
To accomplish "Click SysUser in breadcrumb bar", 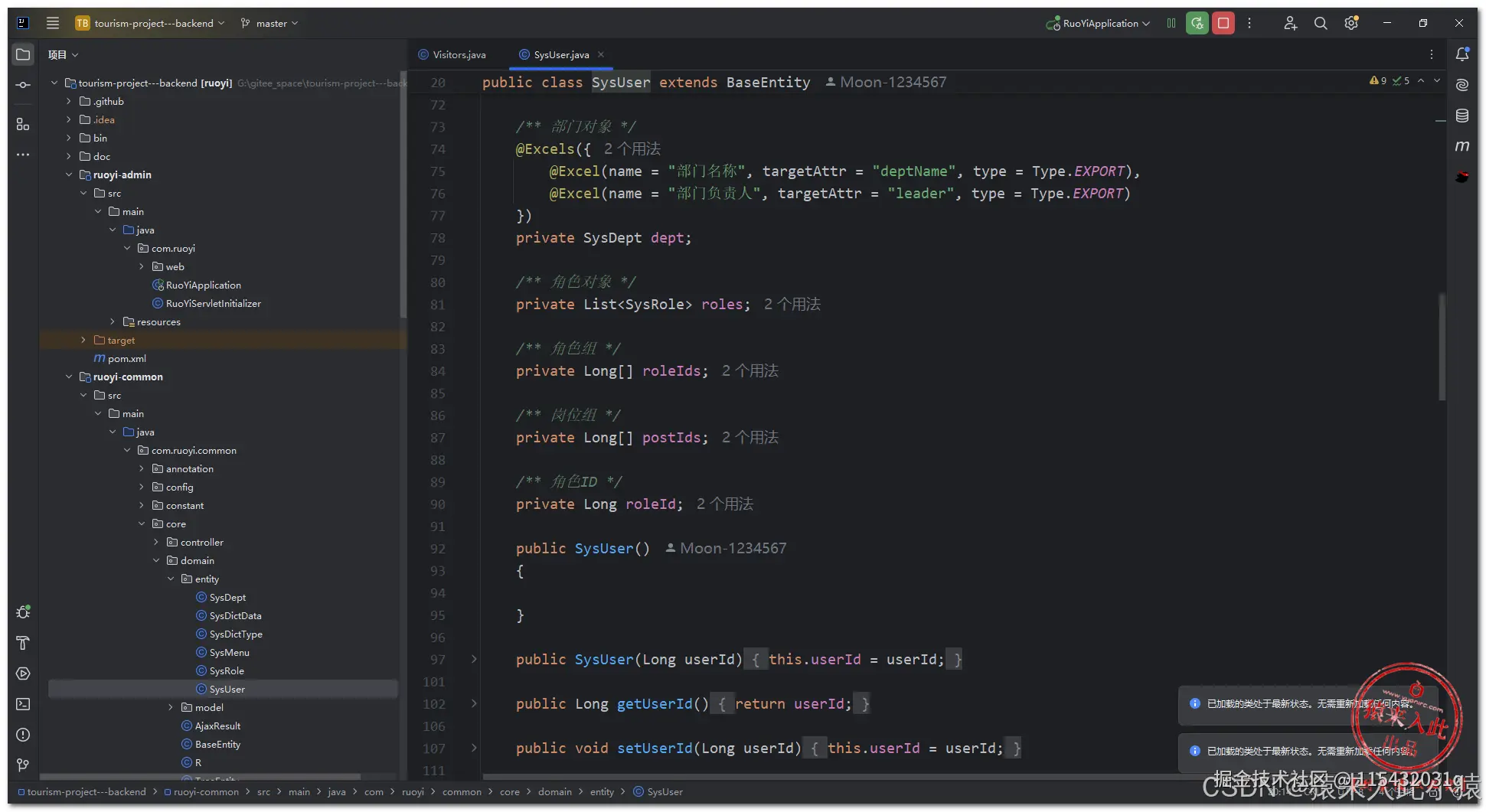I will [x=658, y=791].
